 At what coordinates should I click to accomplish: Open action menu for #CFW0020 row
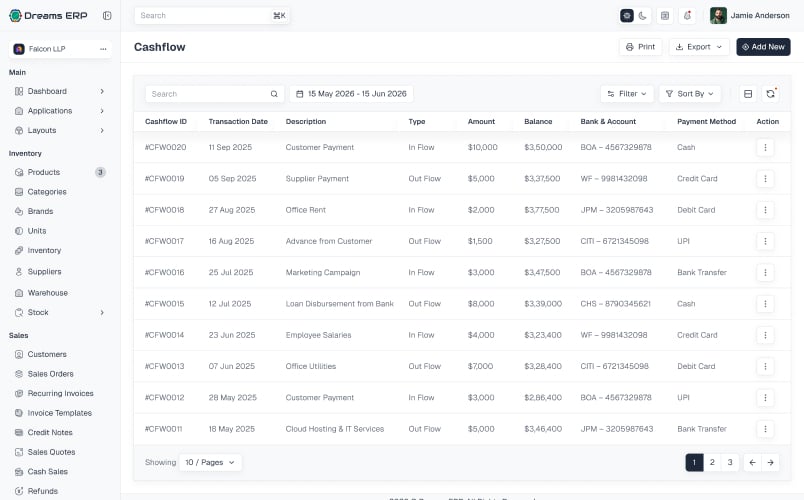click(x=765, y=147)
